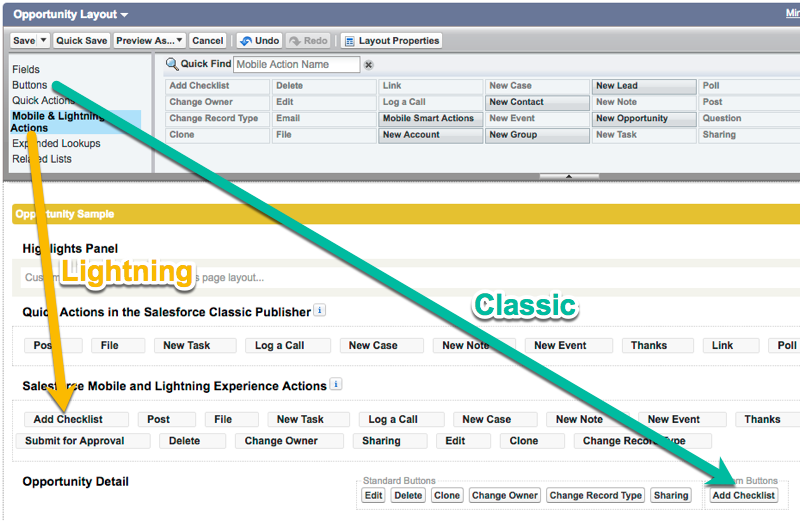The width and height of the screenshot is (800, 521).
Task: Click Sharing in Lightning Experience Actions
Action: pyautogui.click(x=390, y=441)
